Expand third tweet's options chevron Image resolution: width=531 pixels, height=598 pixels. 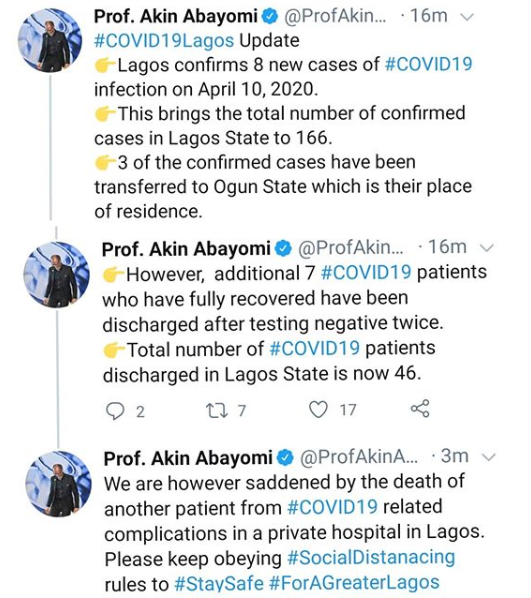489,457
